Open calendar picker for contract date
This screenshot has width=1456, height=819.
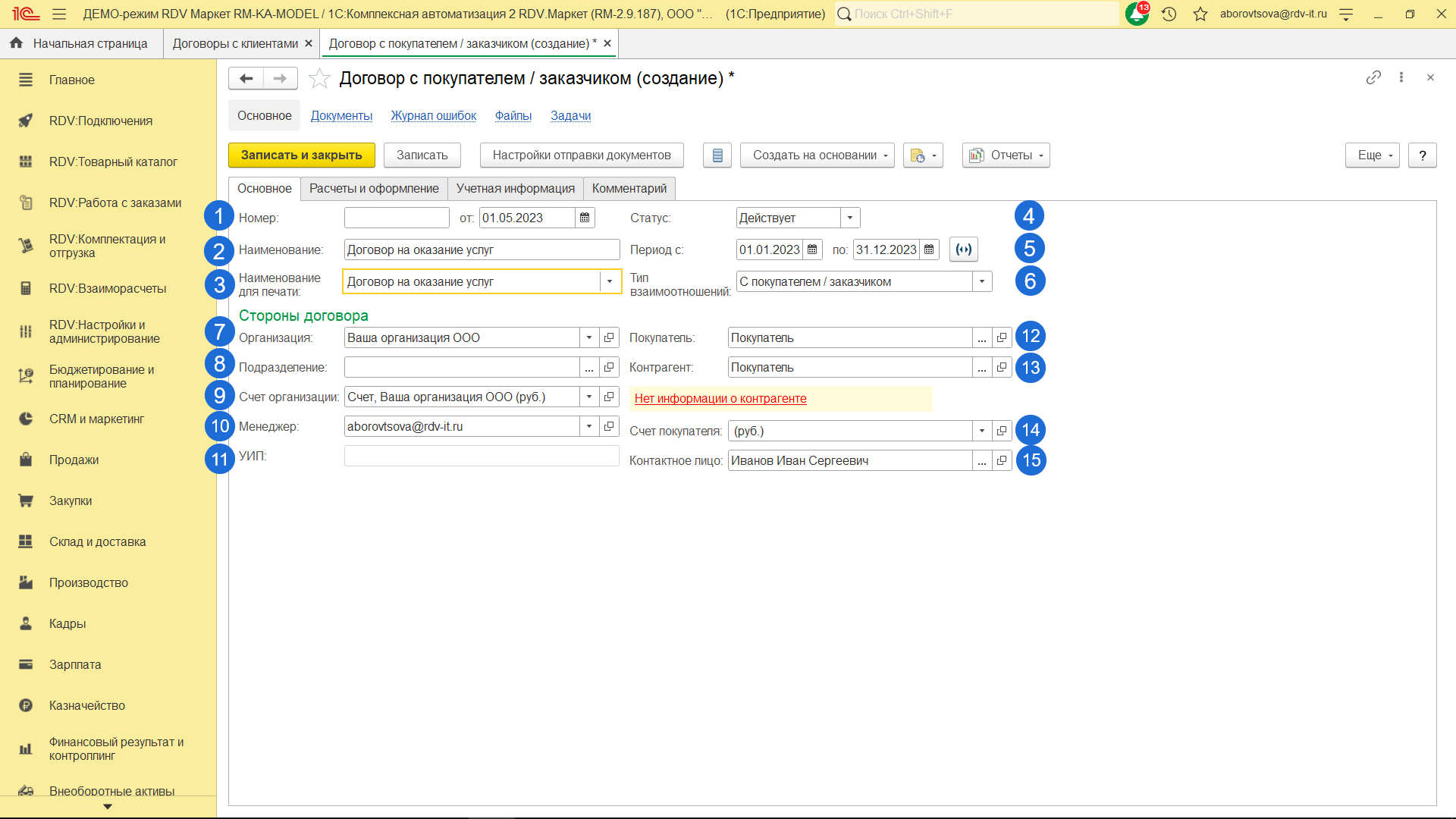click(x=585, y=218)
